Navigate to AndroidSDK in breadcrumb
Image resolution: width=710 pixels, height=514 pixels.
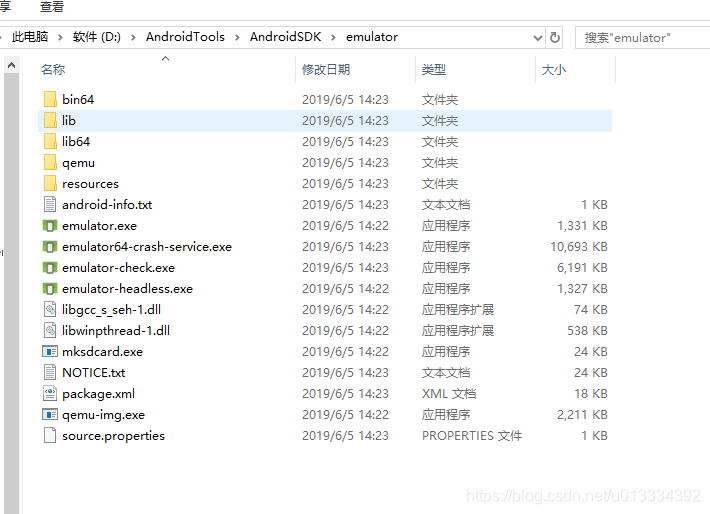coord(286,37)
